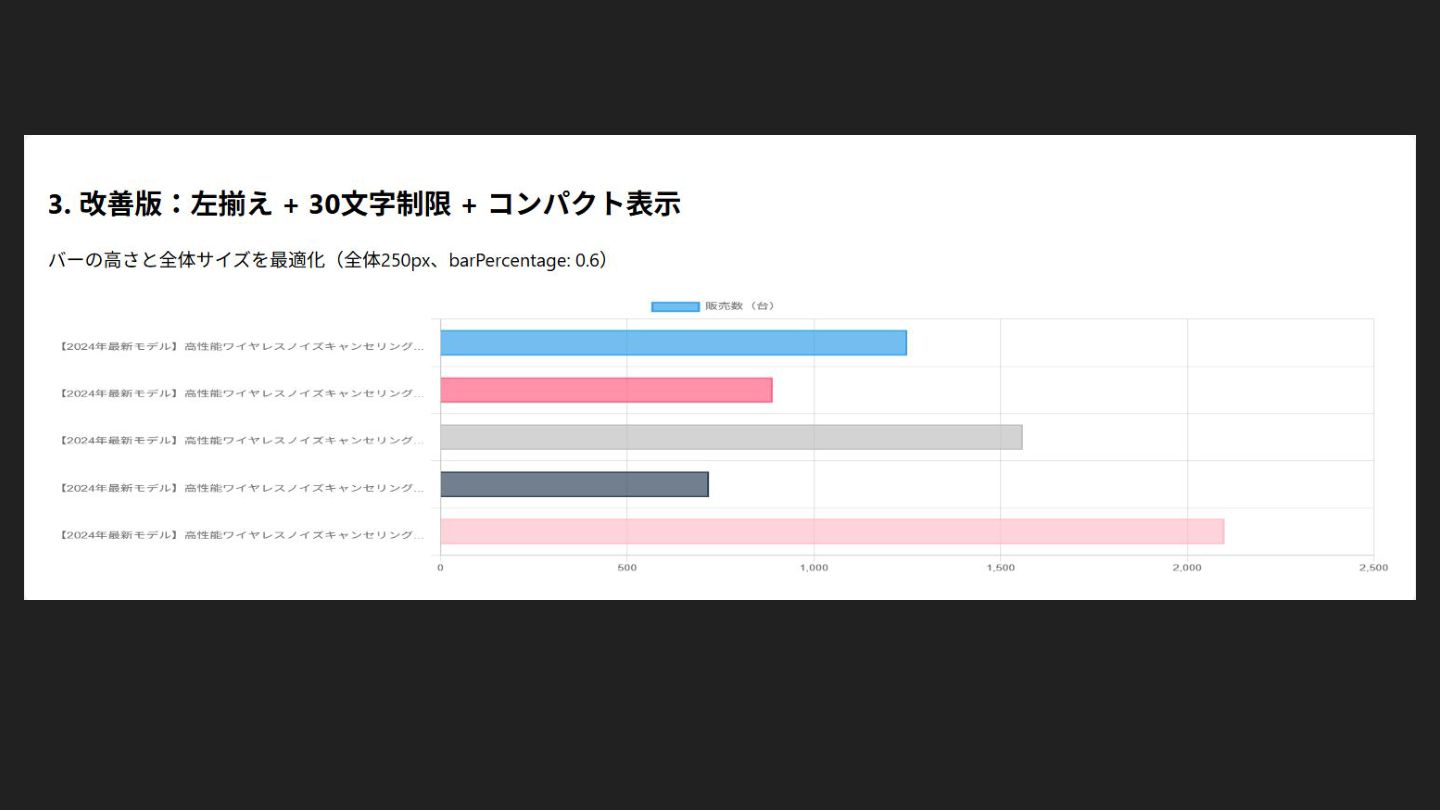Click the pale pink longest bar
The width and height of the screenshot is (1440, 810).
click(x=831, y=531)
